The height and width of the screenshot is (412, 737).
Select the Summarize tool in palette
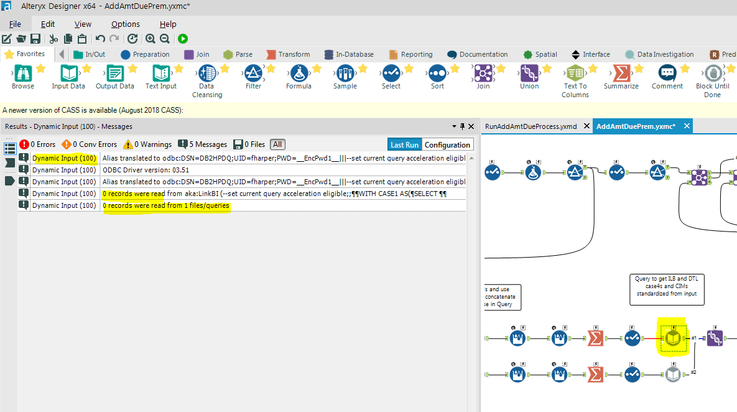point(621,77)
